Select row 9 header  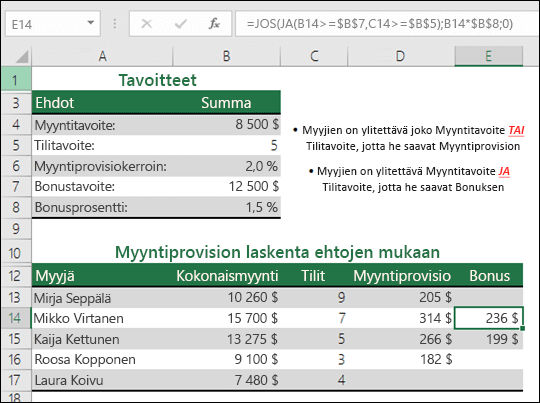pos(15,229)
